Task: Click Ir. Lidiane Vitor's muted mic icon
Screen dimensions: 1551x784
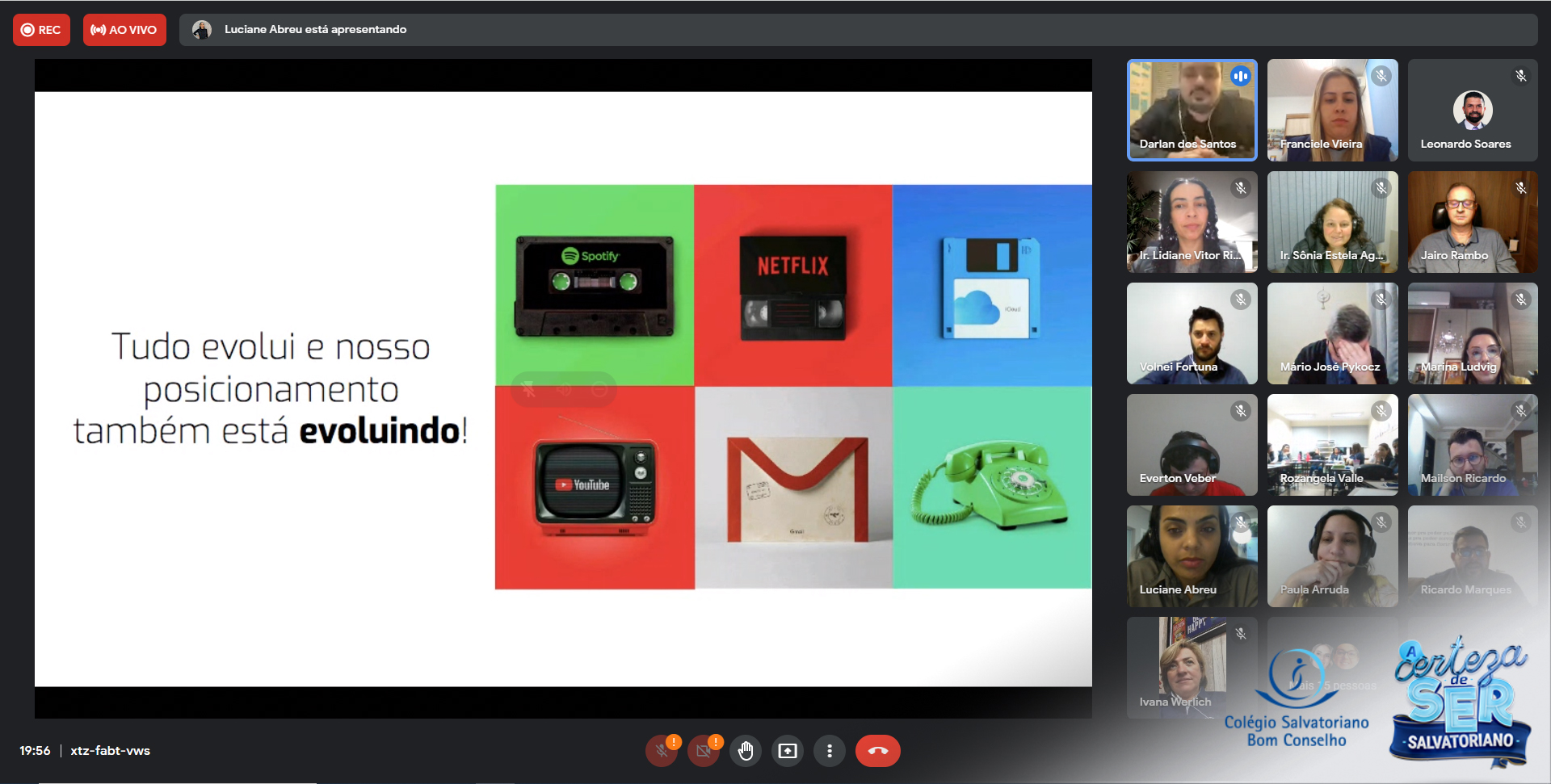Action: 1241,188
